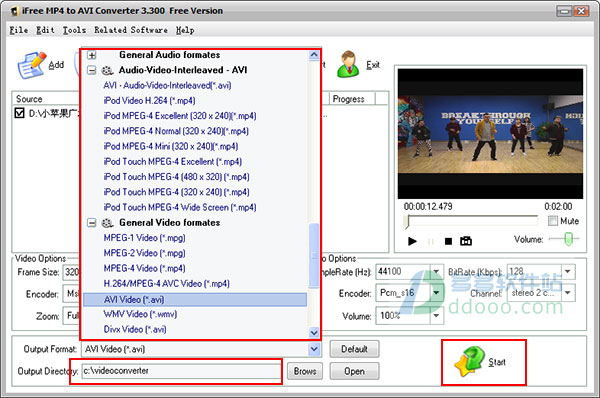Click the Open button
This screenshot has width=600, height=398.
click(354, 371)
